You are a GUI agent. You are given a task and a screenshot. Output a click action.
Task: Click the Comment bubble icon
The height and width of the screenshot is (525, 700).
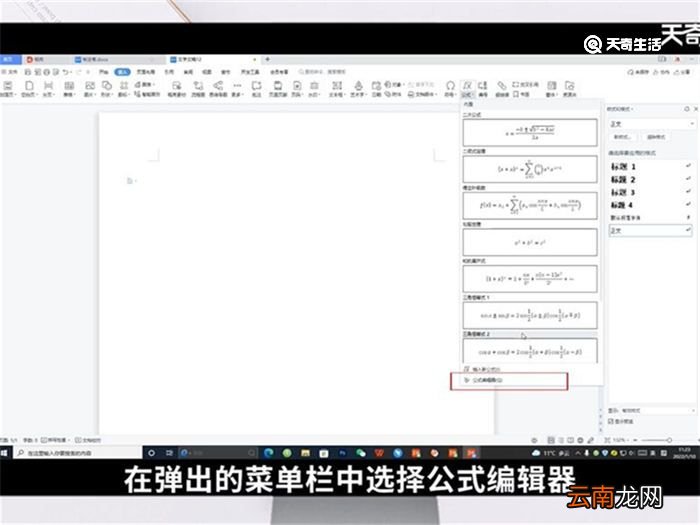click(256, 88)
